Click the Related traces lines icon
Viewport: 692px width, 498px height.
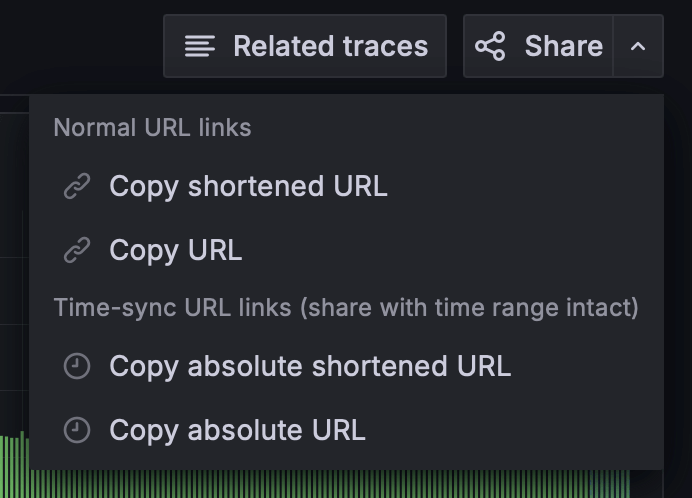click(x=200, y=46)
